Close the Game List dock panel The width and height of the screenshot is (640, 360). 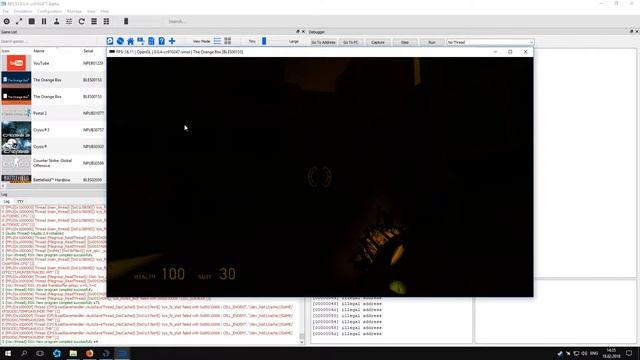[x=303, y=31]
